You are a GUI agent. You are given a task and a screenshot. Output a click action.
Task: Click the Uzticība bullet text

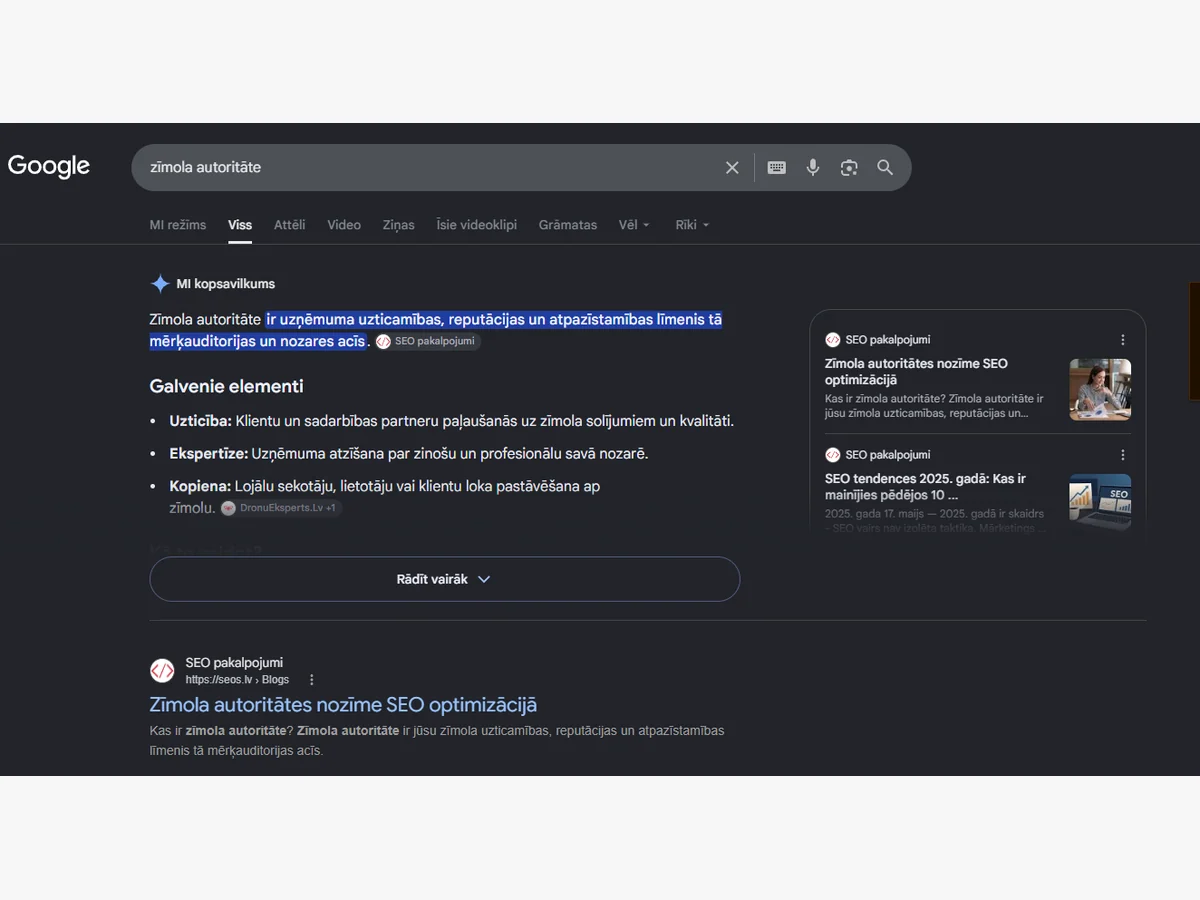coord(452,421)
